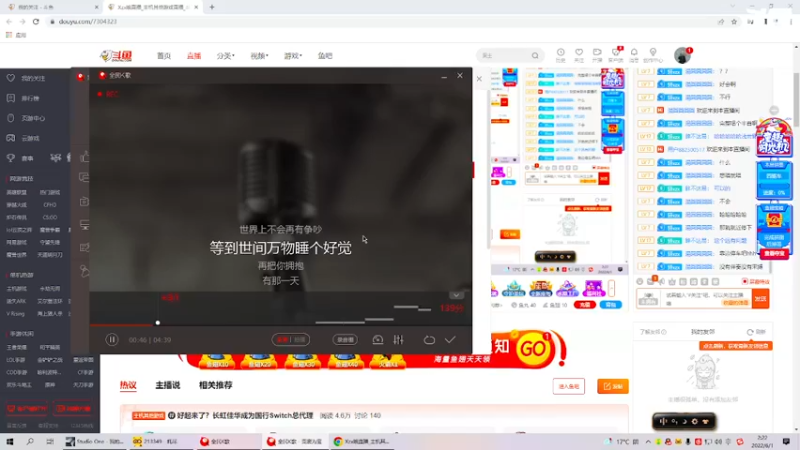Open the emoji icon in chat toolbar
The height and width of the screenshot is (450, 800).
pos(640,282)
